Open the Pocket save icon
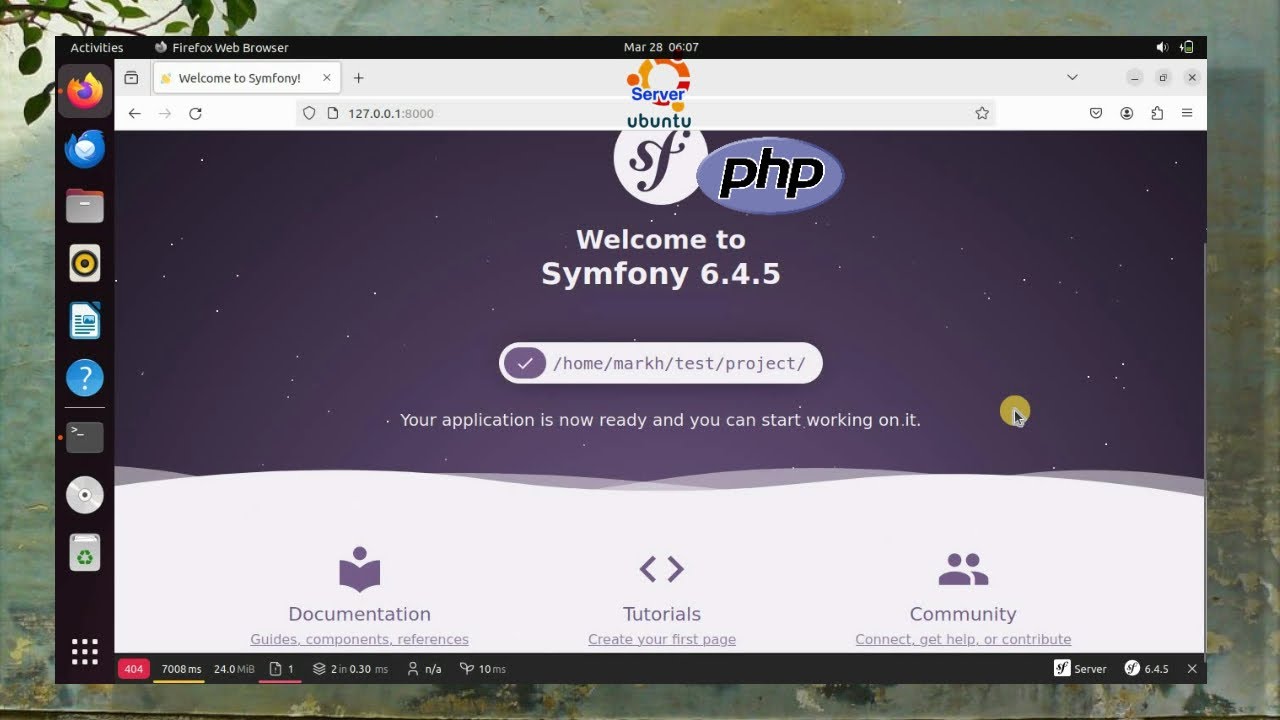 pyautogui.click(x=1096, y=113)
